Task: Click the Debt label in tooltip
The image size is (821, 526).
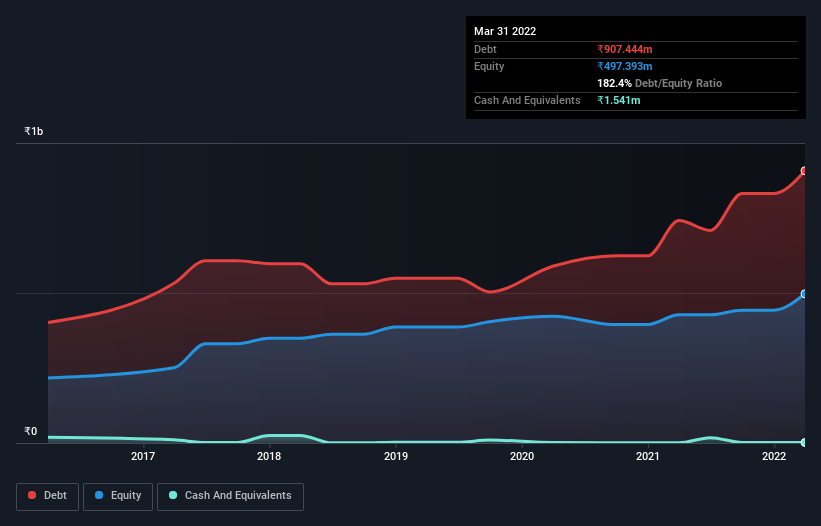Action: tap(485, 49)
